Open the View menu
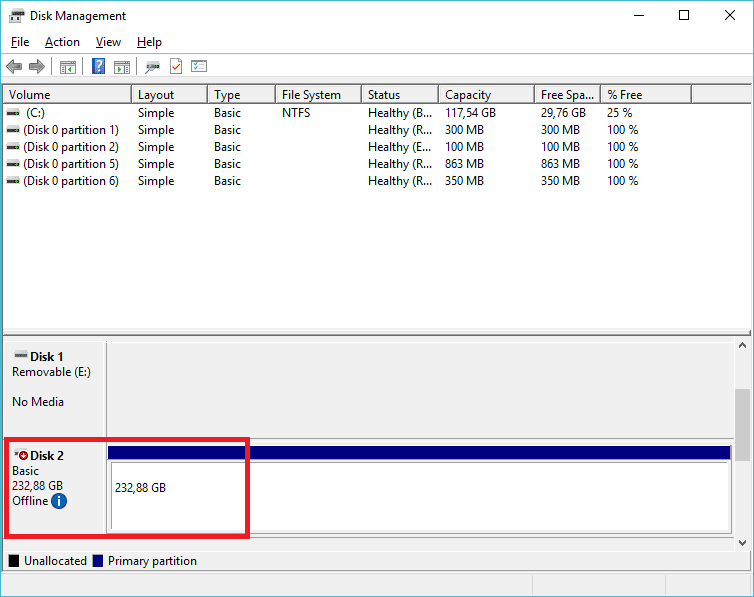Image resolution: width=754 pixels, height=597 pixels. click(108, 42)
